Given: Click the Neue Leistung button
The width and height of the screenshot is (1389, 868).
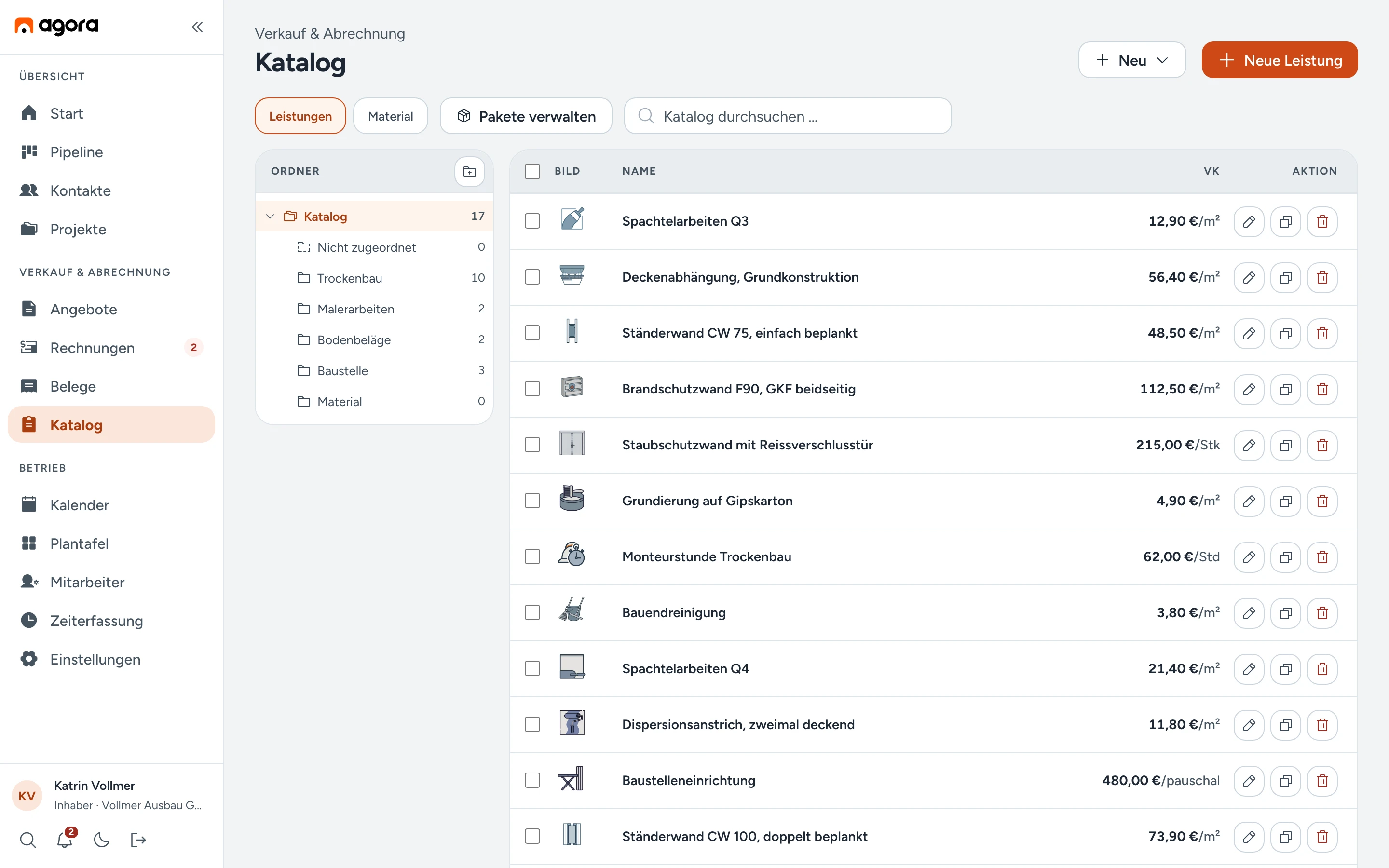Looking at the screenshot, I should tap(1280, 60).
